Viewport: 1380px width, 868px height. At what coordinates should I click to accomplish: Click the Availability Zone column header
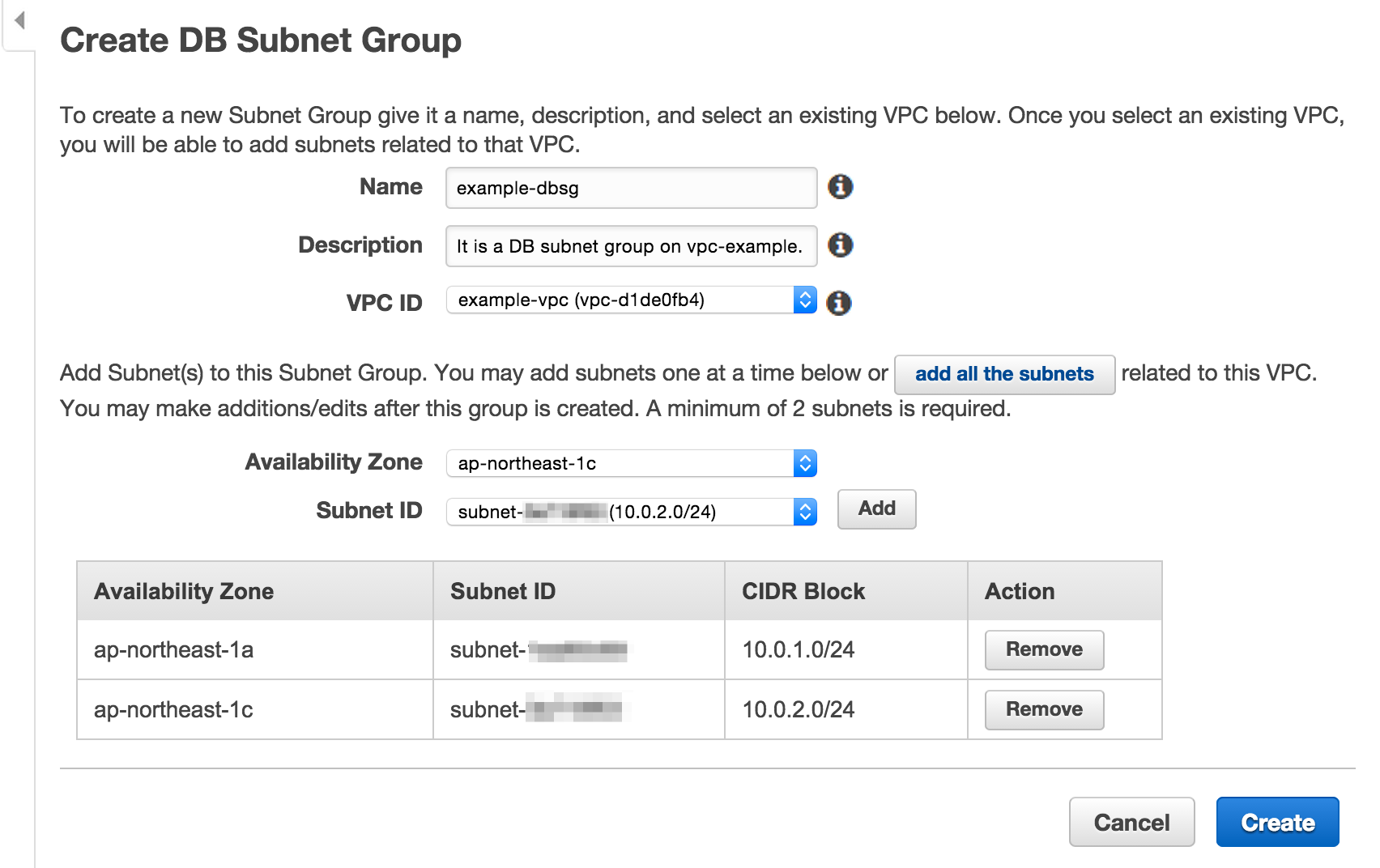(x=184, y=592)
